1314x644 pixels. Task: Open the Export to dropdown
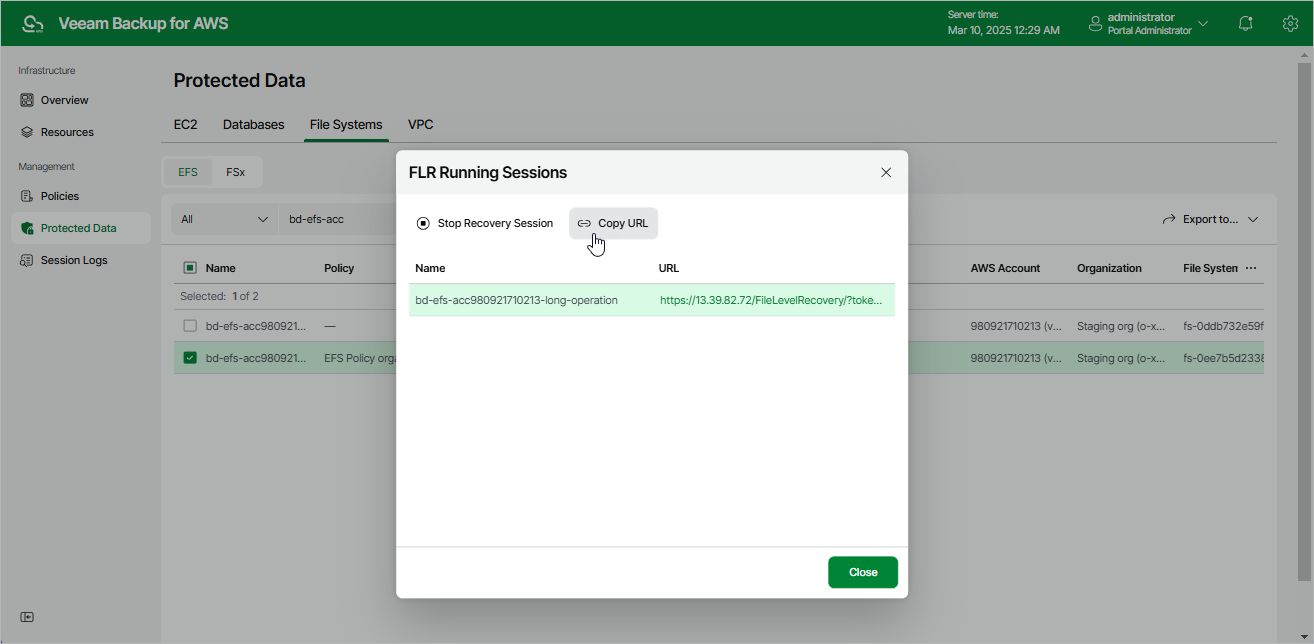coord(1209,219)
